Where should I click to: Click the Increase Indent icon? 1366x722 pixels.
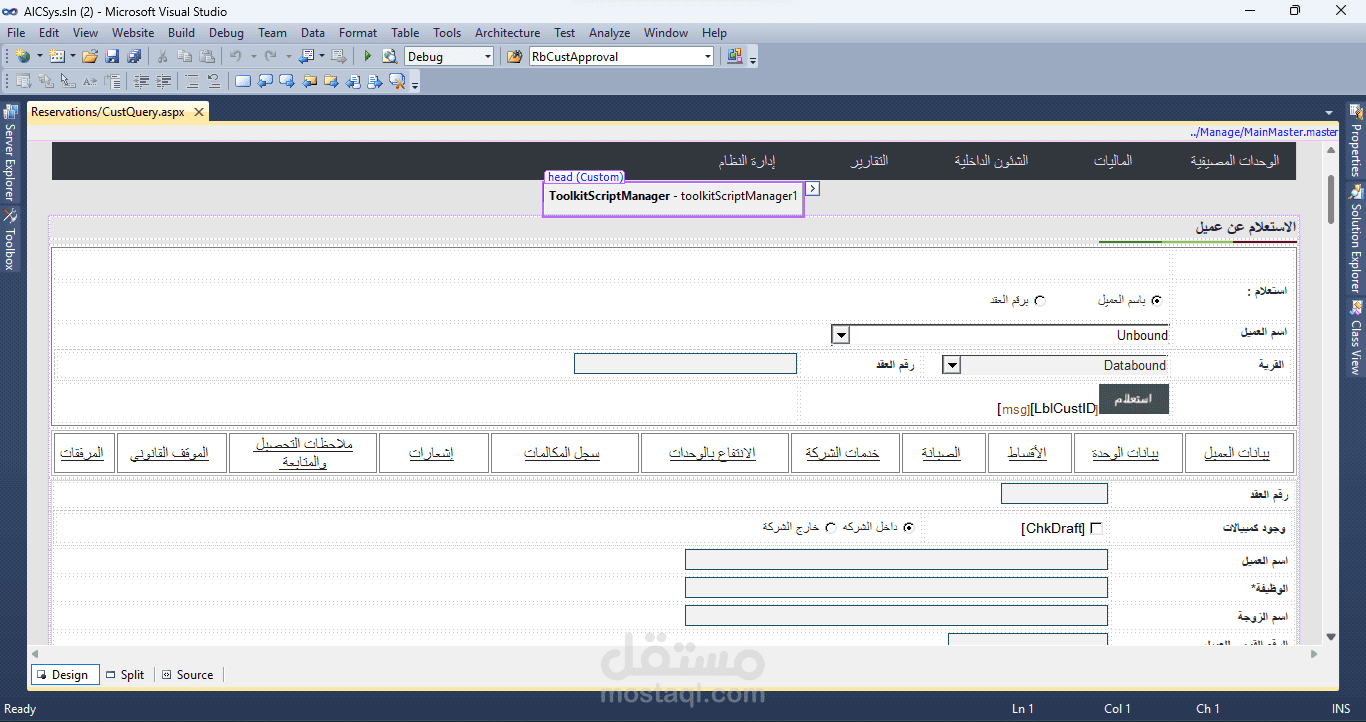pyautogui.click(x=163, y=81)
